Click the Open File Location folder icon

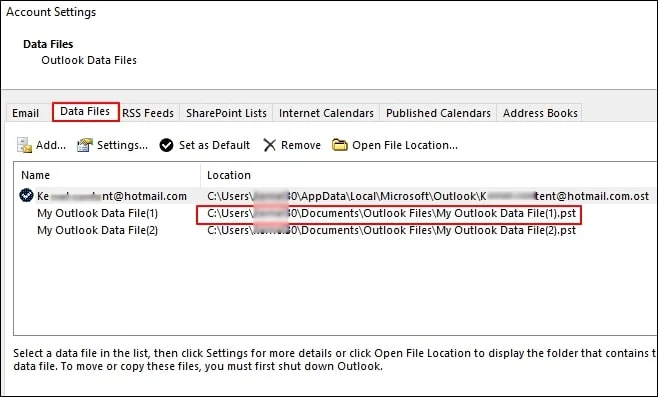coord(339,145)
